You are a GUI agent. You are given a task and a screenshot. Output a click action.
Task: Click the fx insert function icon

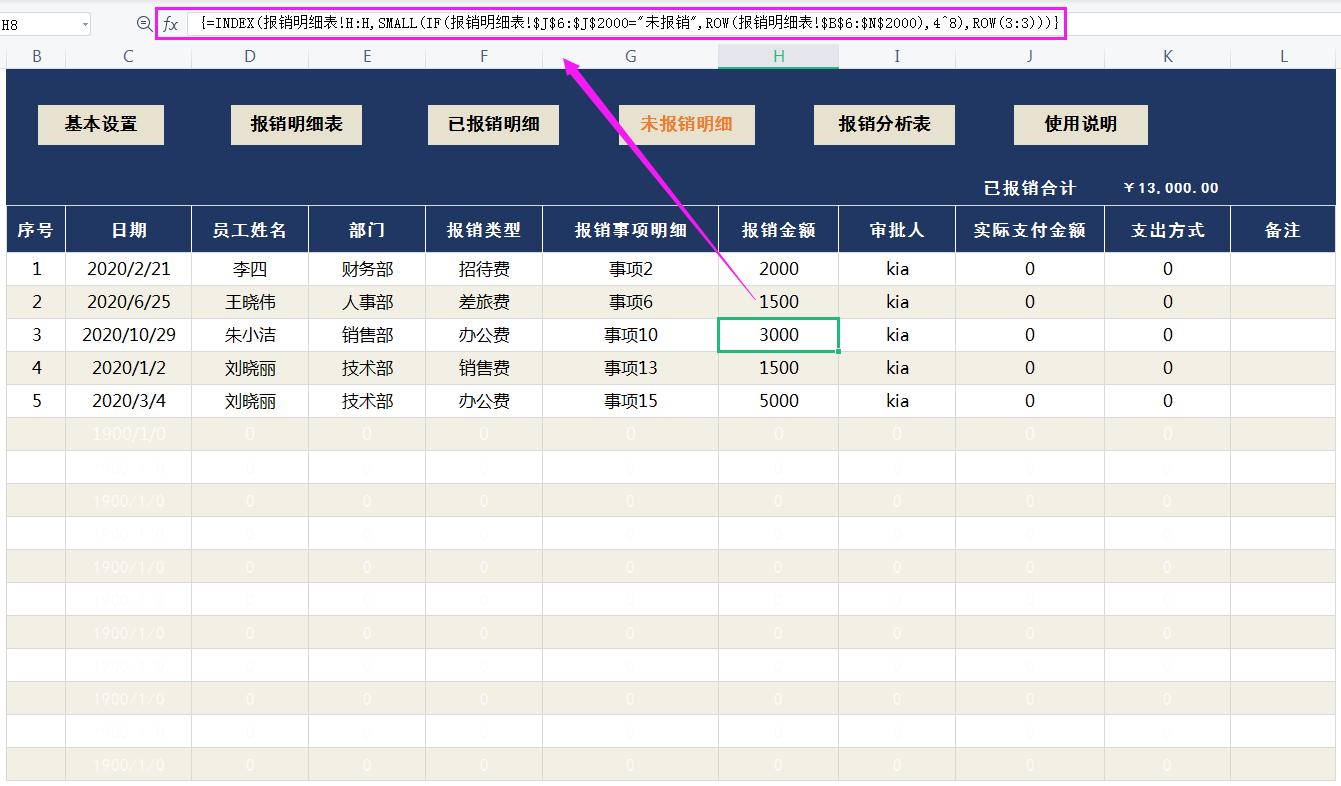[x=171, y=24]
